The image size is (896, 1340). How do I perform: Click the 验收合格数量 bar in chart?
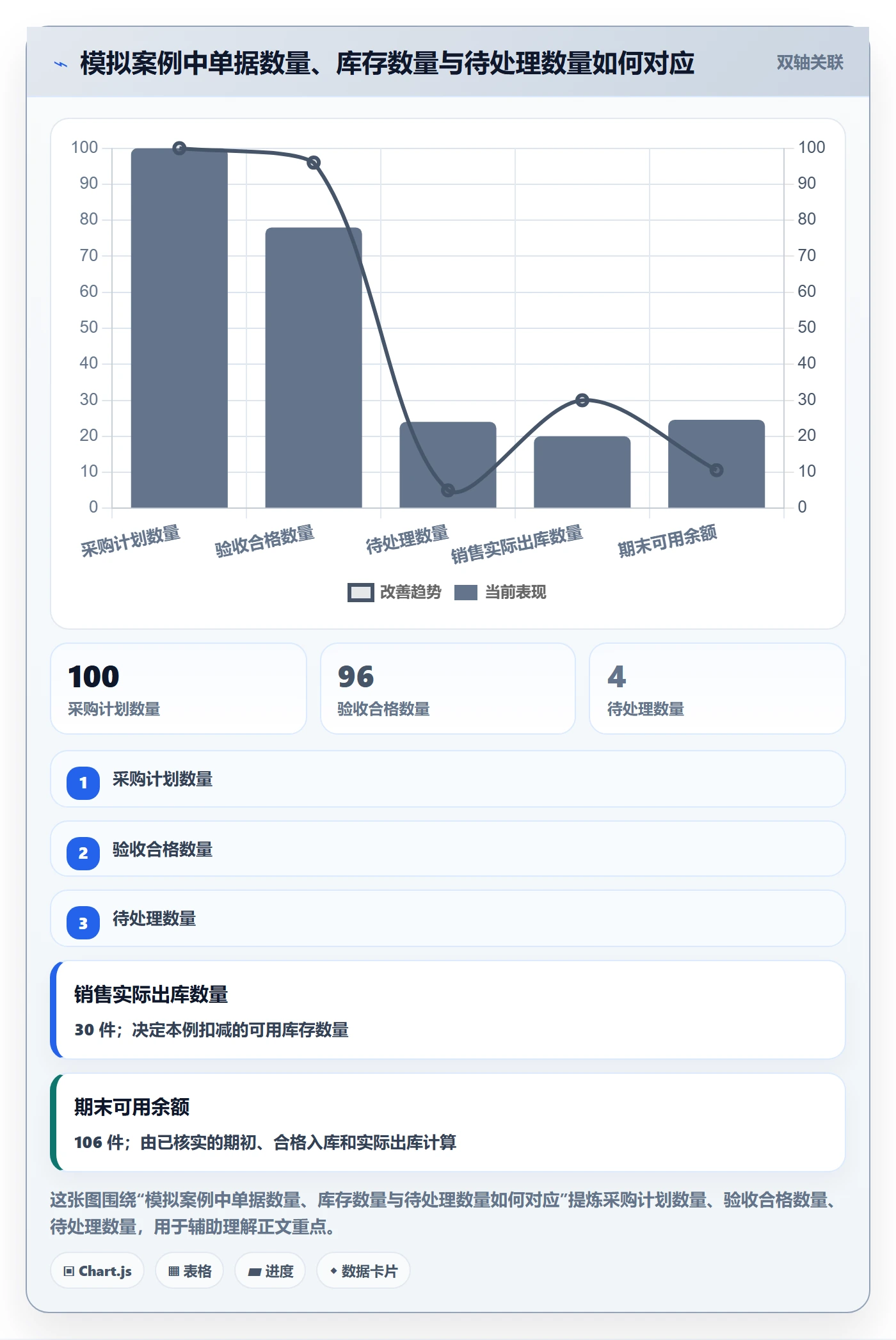click(x=314, y=368)
